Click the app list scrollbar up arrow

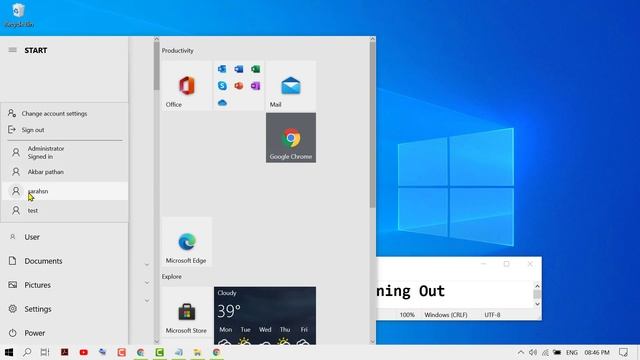[x=156, y=39]
